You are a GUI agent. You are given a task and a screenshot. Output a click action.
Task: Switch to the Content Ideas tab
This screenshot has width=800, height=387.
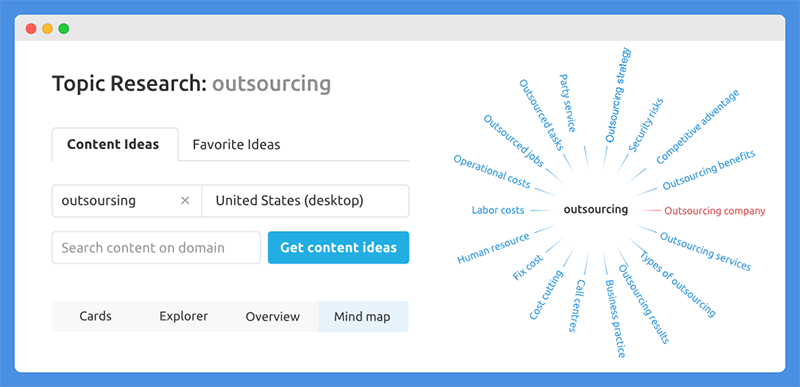pyautogui.click(x=115, y=144)
